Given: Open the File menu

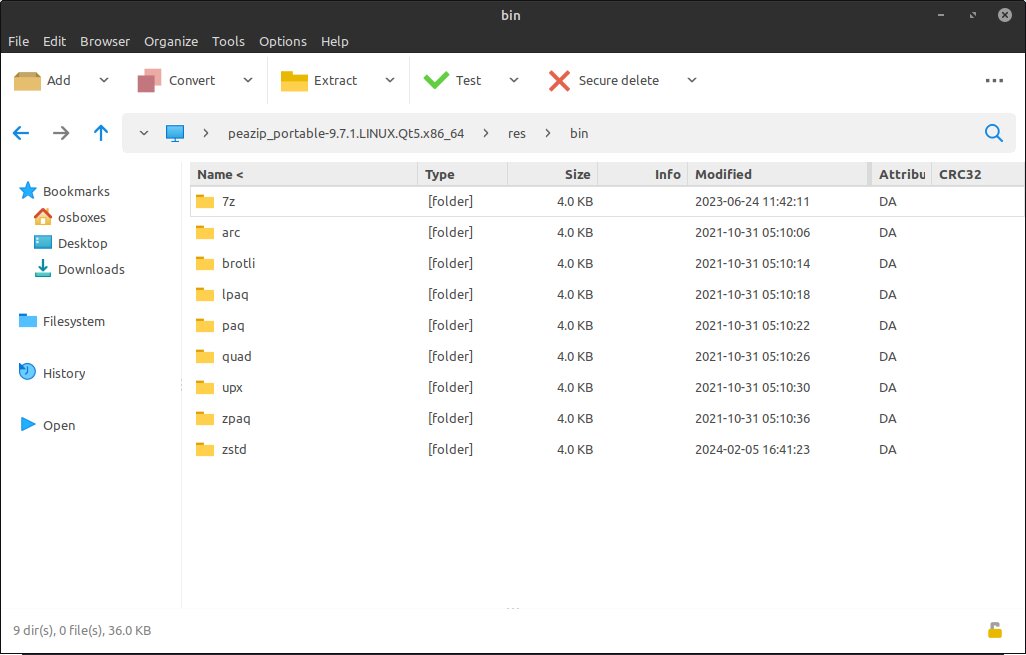Looking at the screenshot, I should pos(18,41).
